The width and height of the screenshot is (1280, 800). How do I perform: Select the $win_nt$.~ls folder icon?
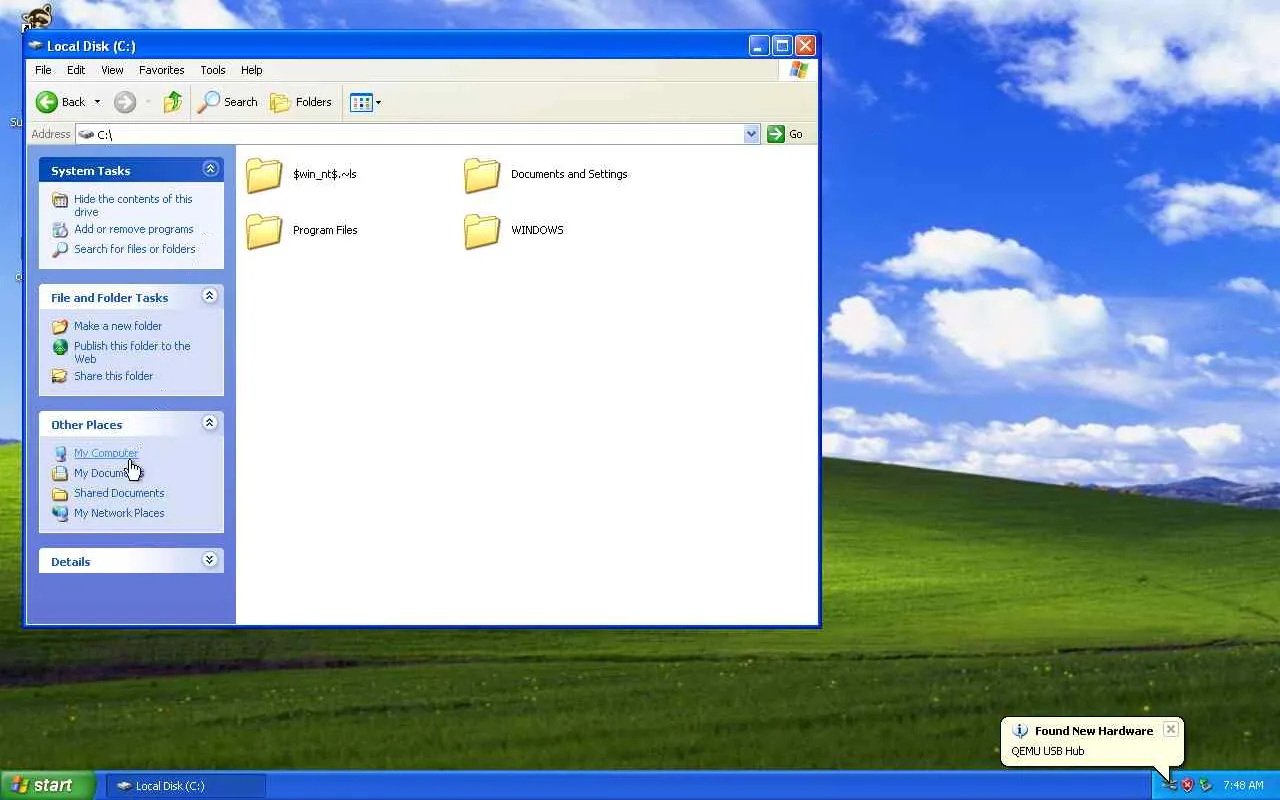tap(264, 175)
